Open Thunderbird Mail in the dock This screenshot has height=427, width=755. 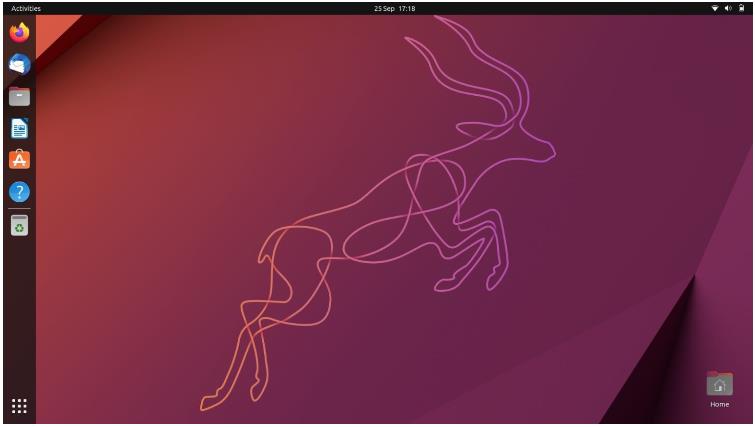click(x=19, y=65)
